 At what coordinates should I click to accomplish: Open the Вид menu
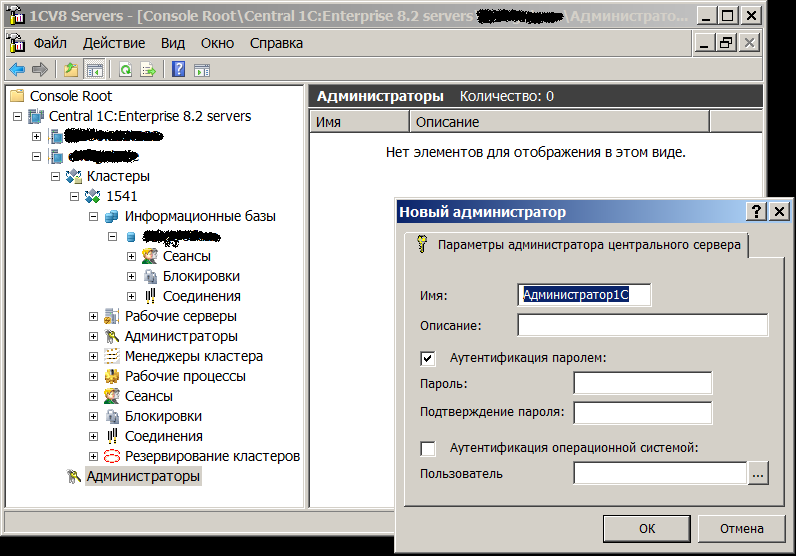pyautogui.click(x=173, y=43)
